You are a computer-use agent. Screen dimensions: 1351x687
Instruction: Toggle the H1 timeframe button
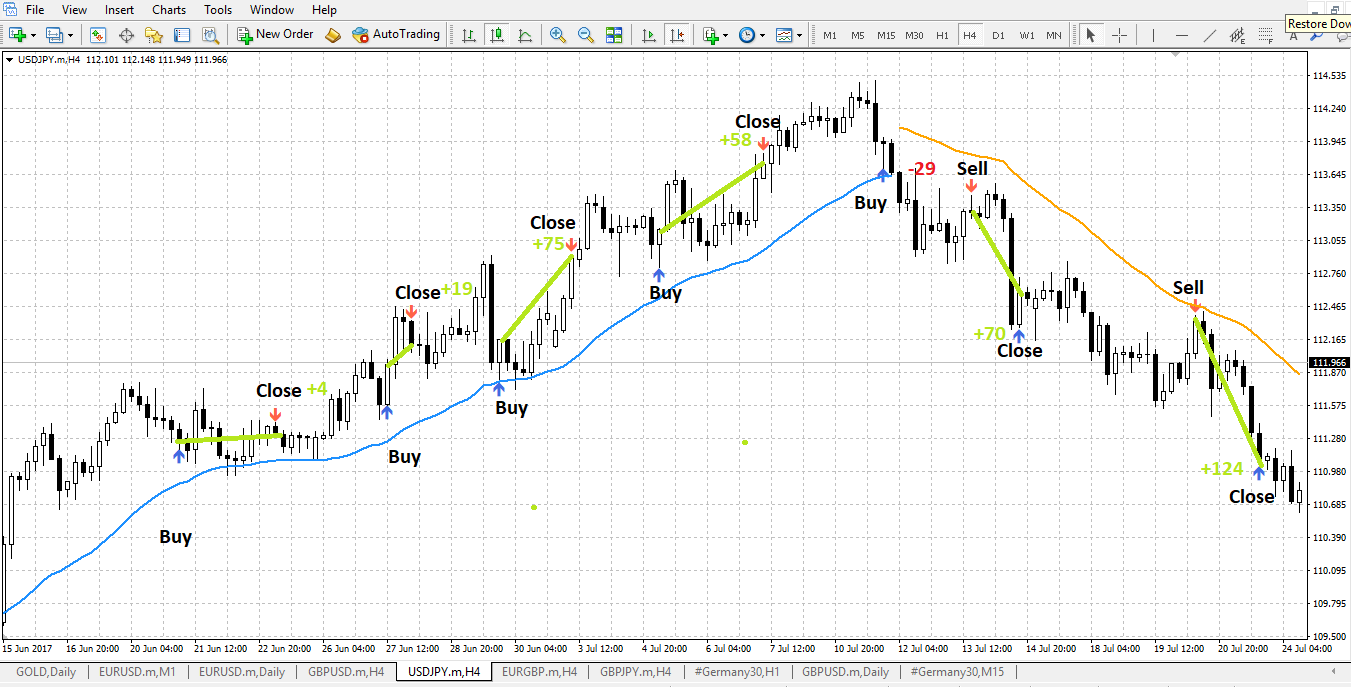tap(942, 35)
